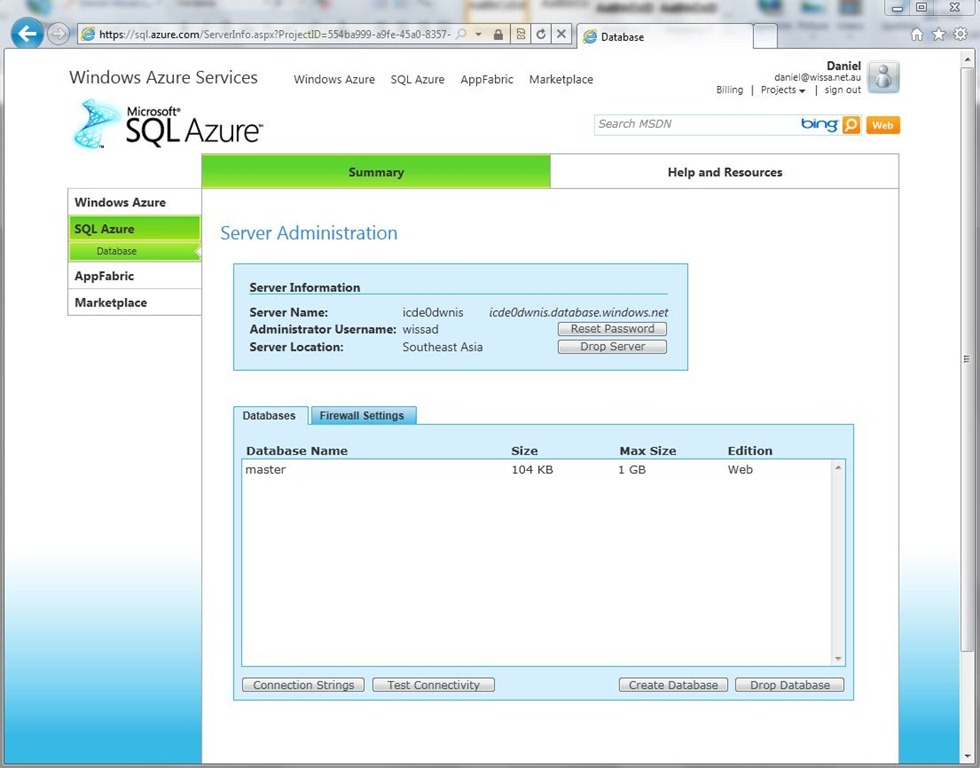Select AppFabric in the left sidebar

pyautogui.click(x=134, y=276)
